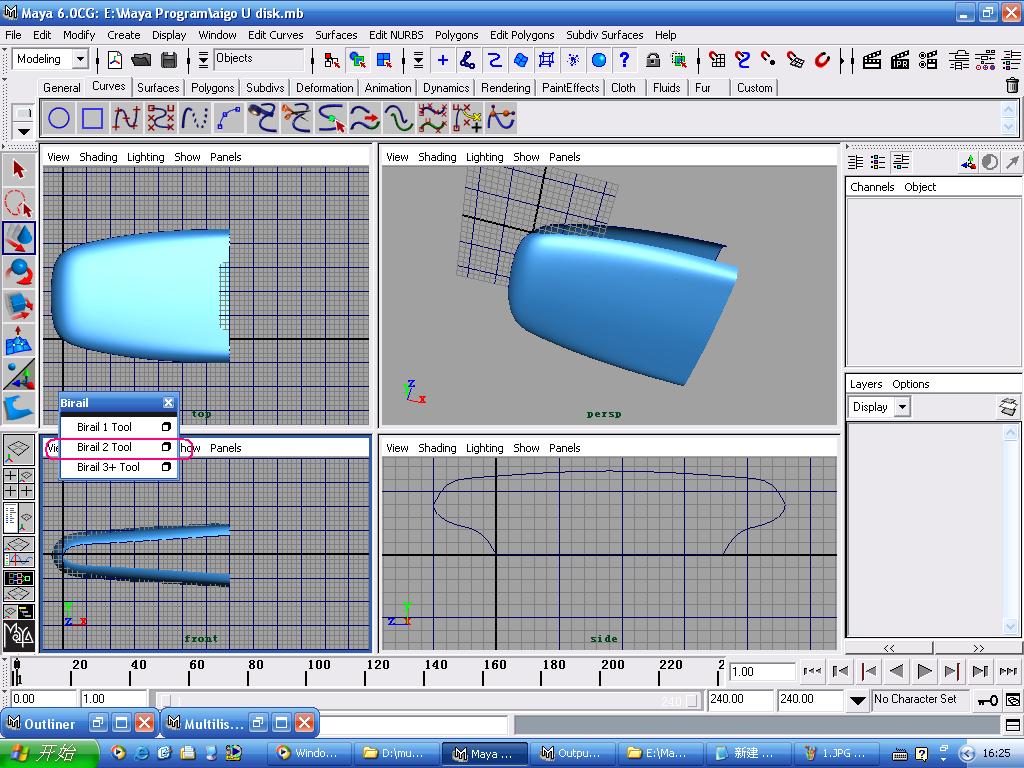The image size is (1024, 768).
Task: Click the shelf trash can icon
Action: click(1012, 86)
